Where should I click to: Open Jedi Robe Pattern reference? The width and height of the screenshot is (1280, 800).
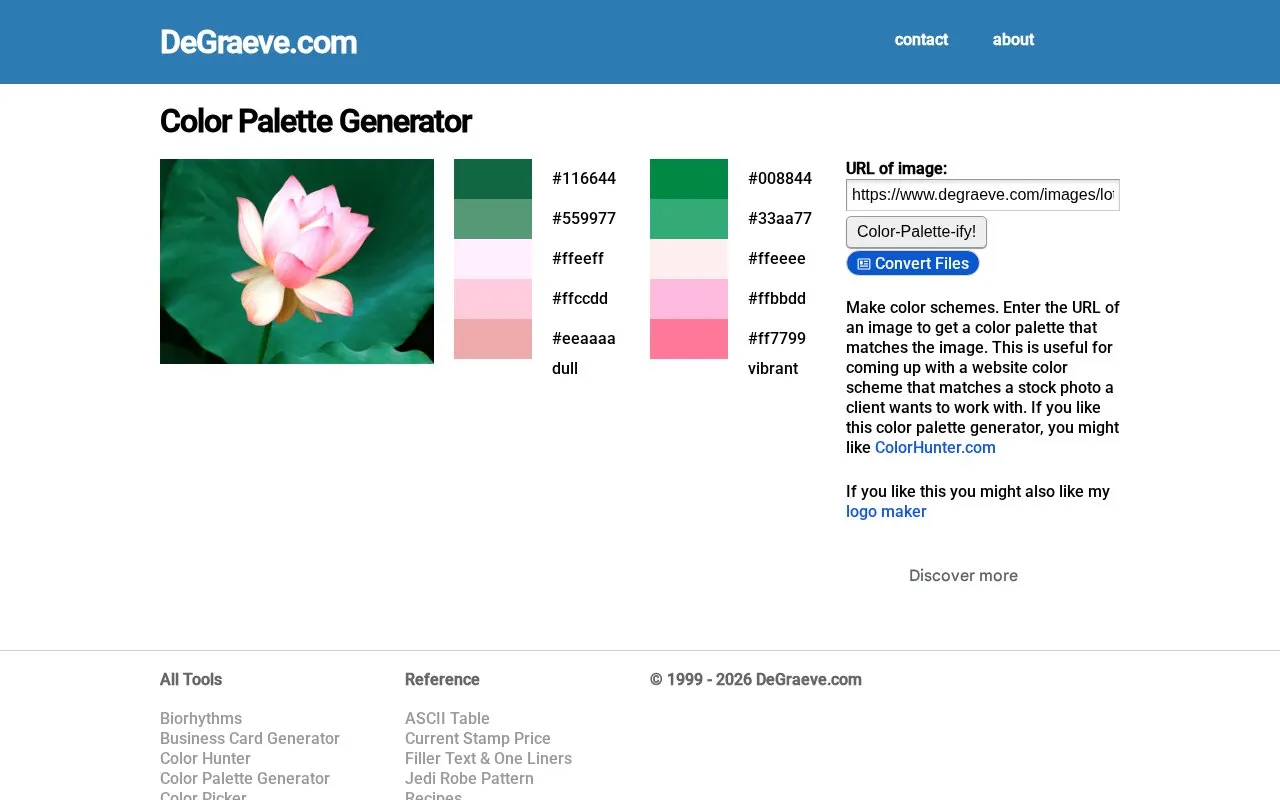coord(469,779)
